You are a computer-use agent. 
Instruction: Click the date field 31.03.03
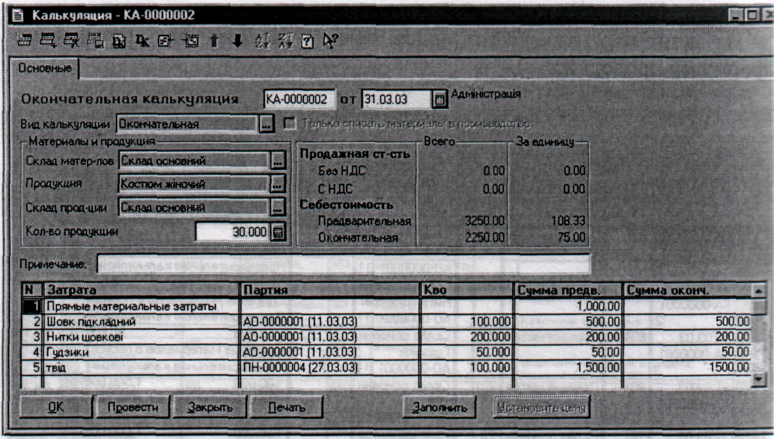(397, 99)
